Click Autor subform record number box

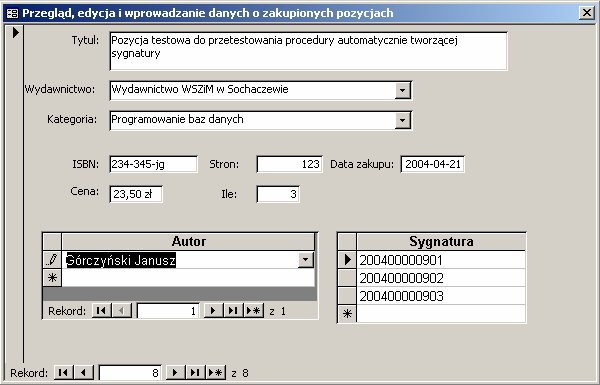pyautogui.click(x=168, y=311)
